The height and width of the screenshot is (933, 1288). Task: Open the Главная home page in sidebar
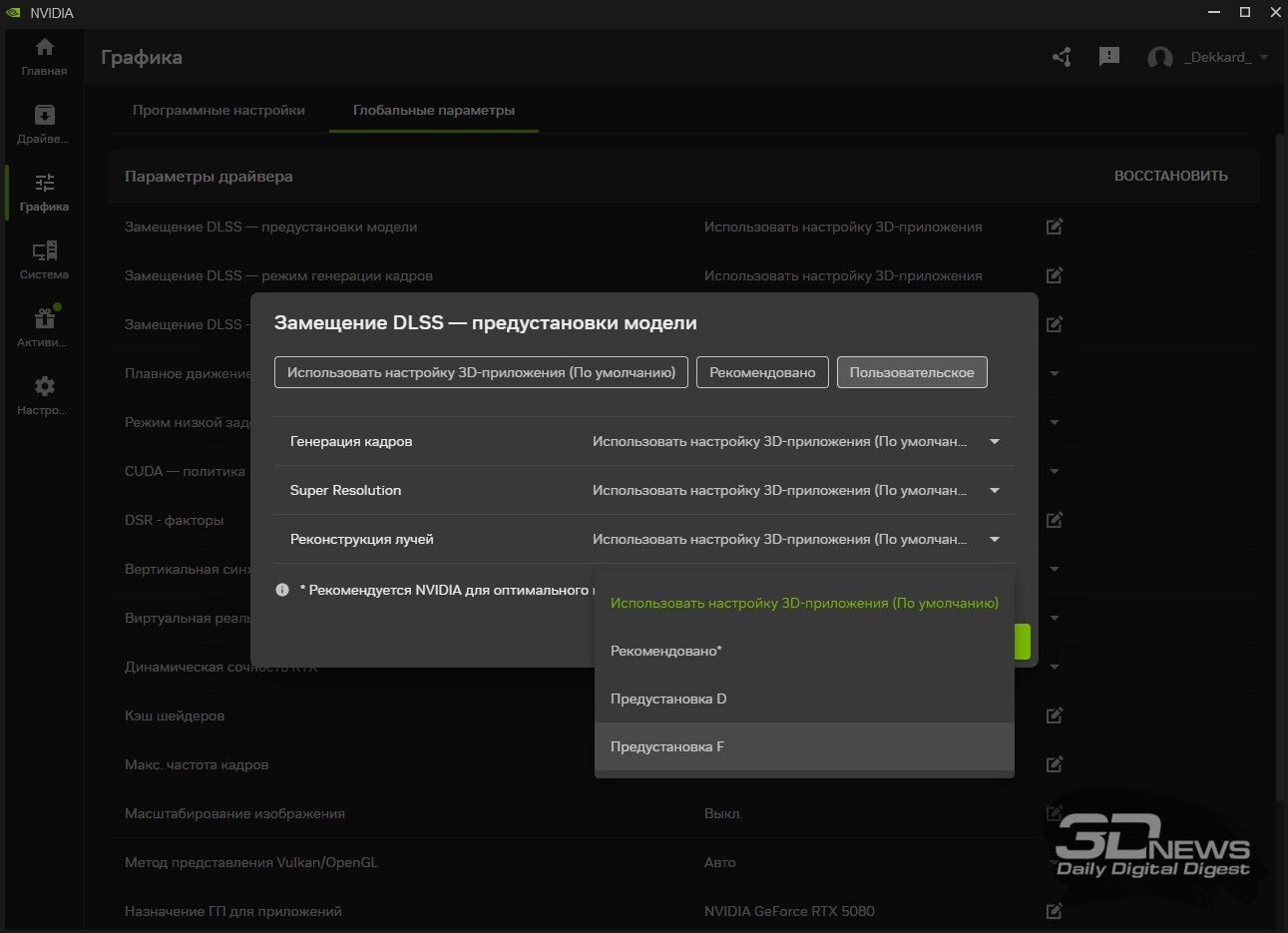click(x=44, y=57)
